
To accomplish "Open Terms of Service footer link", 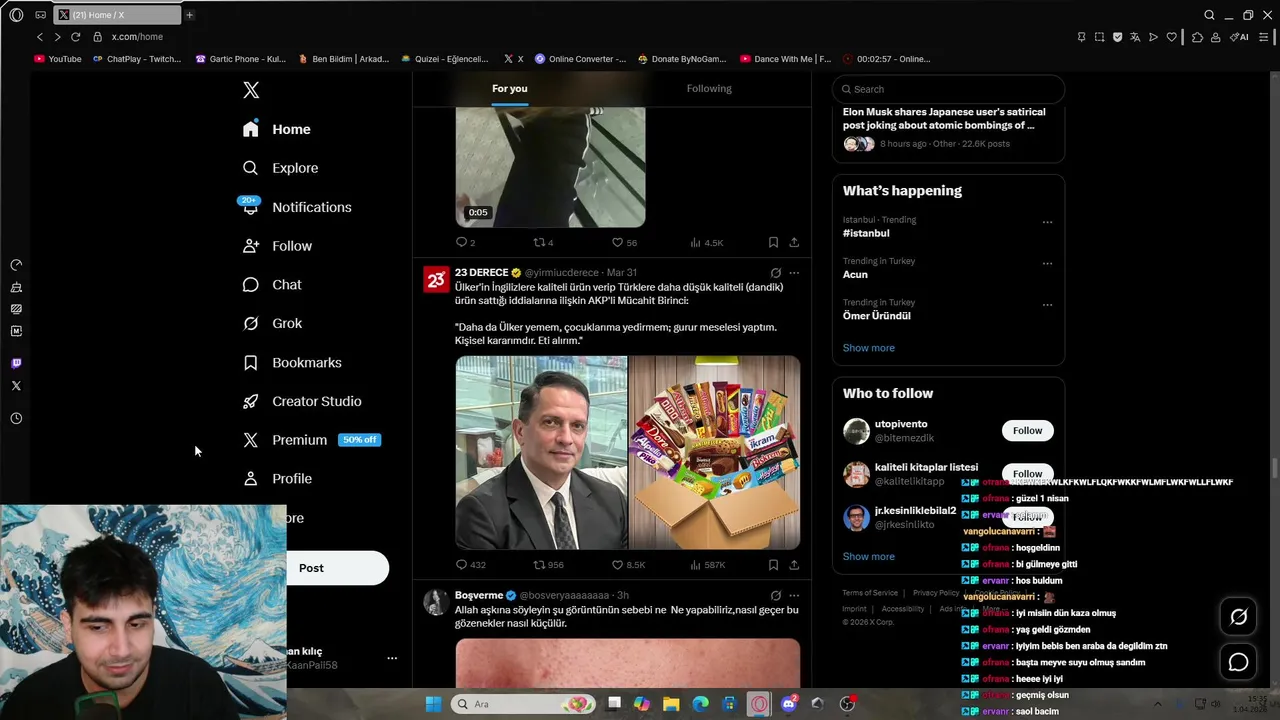I will click(870, 593).
